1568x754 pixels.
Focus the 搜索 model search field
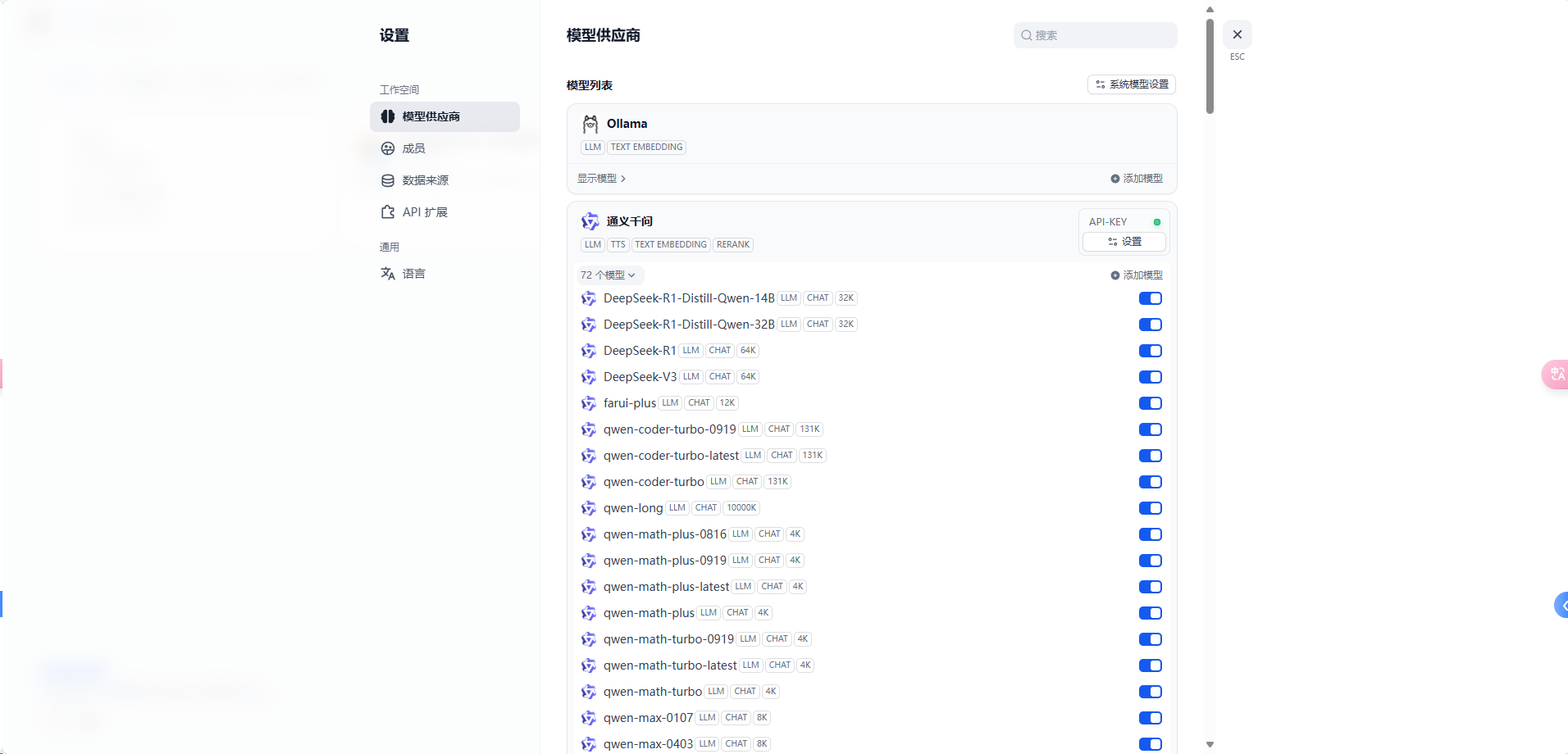1095,35
